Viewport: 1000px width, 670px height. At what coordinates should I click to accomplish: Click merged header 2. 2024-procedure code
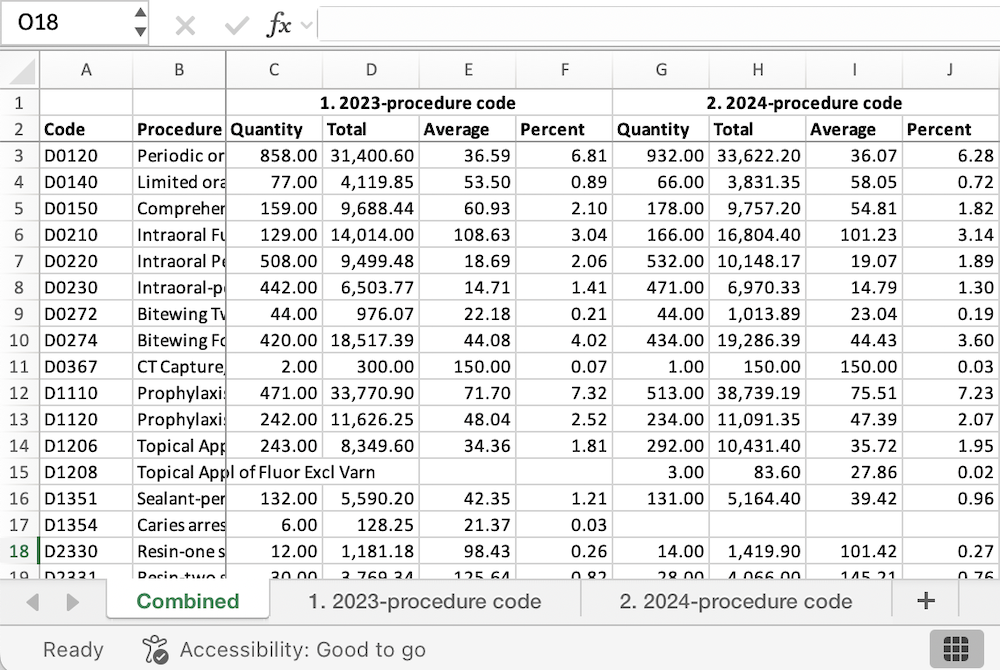806,103
